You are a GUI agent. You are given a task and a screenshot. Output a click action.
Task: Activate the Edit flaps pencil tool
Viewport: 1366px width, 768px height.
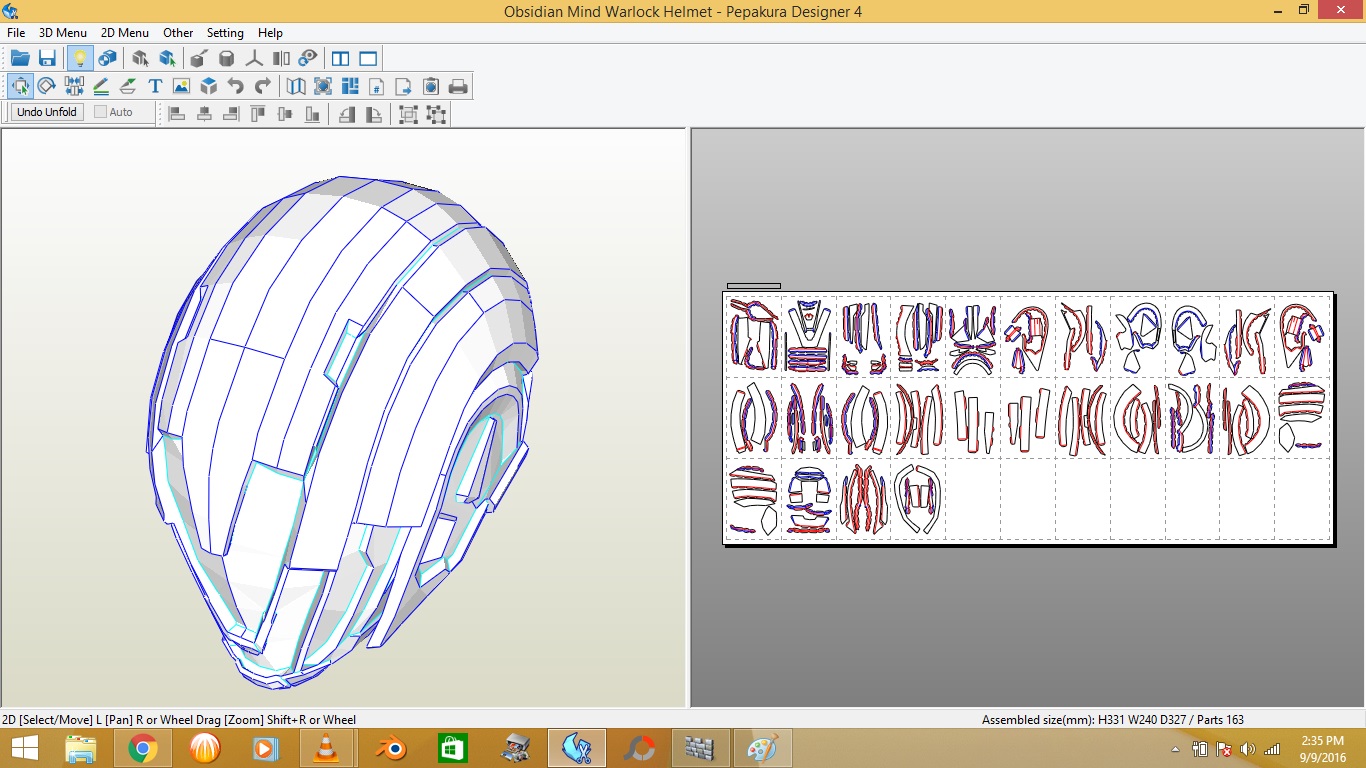[x=101, y=86]
